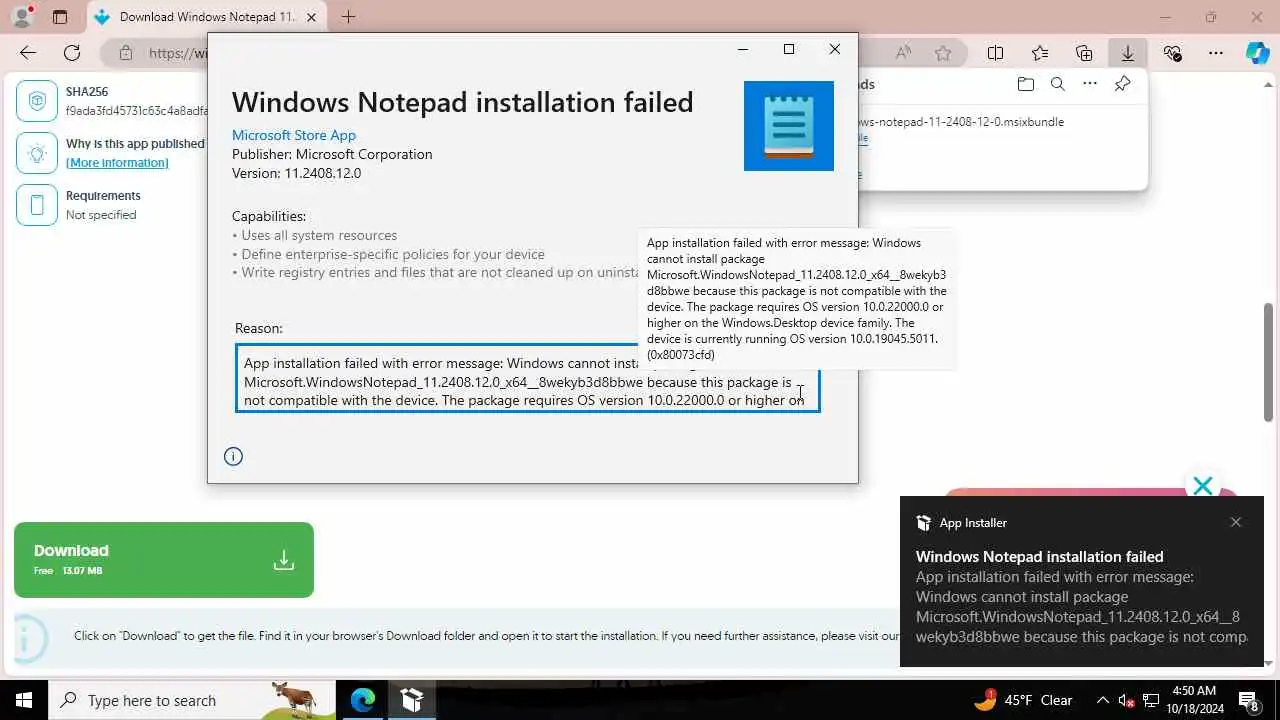Click the browser address bar URL

click(x=177, y=53)
